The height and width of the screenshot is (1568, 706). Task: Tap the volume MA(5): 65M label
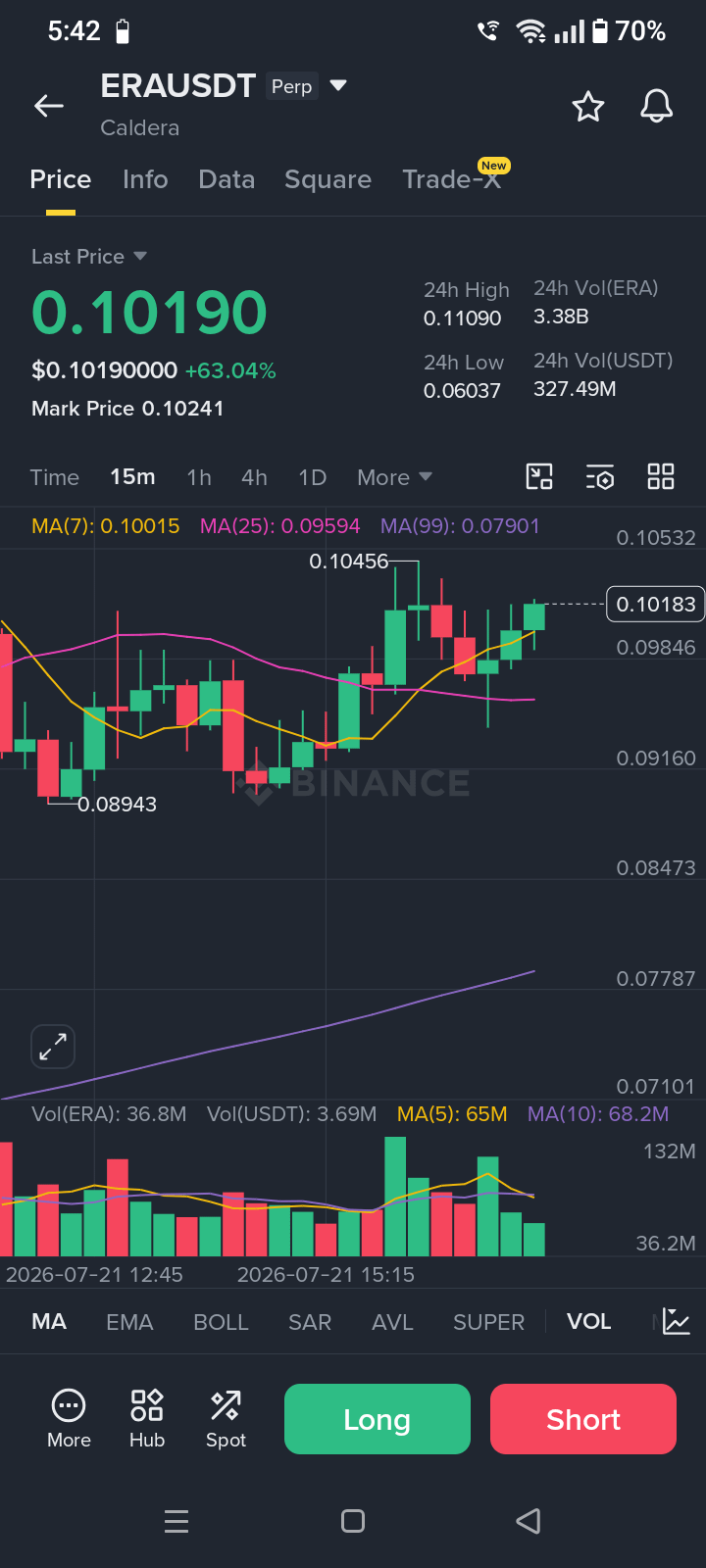click(452, 1114)
